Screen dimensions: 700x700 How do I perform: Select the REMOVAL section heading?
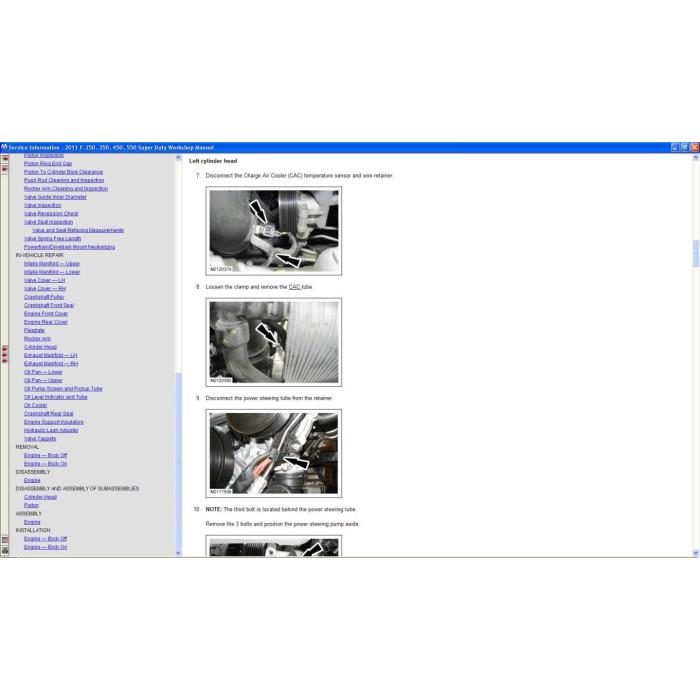pos(27,447)
